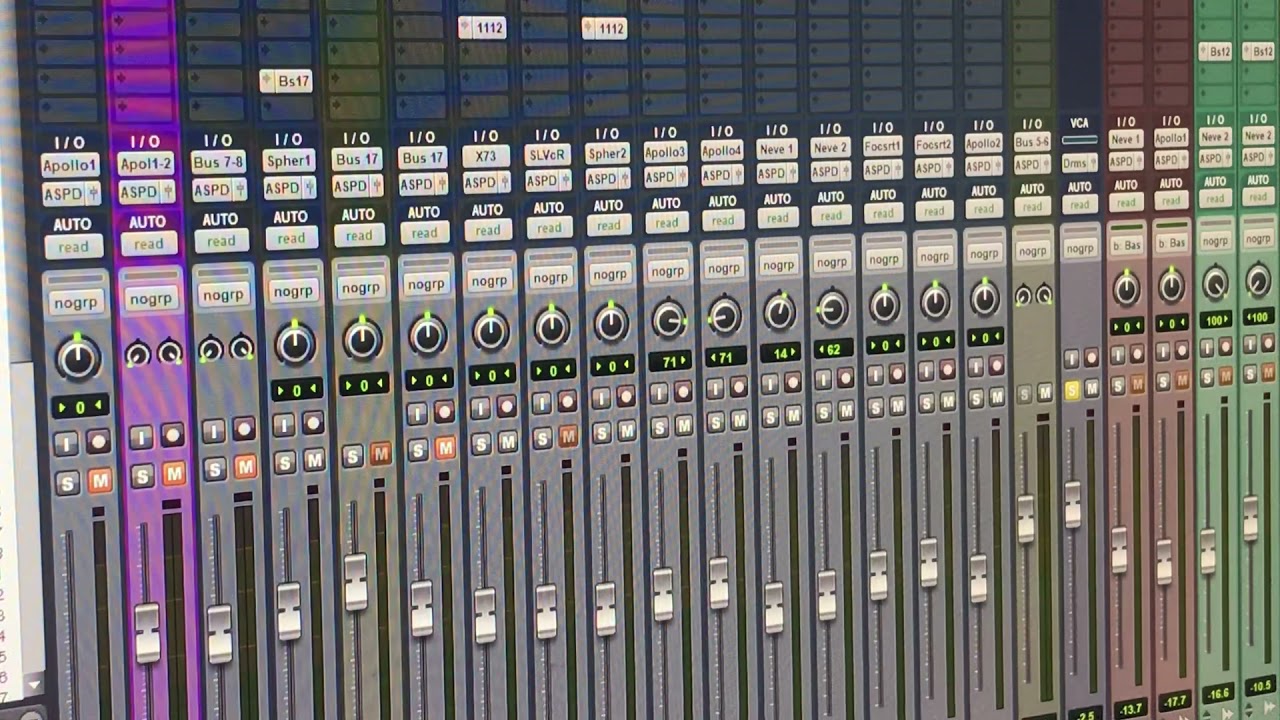Arm record on the Focsrt1 track
The width and height of the screenshot is (1280, 720).
click(897, 373)
